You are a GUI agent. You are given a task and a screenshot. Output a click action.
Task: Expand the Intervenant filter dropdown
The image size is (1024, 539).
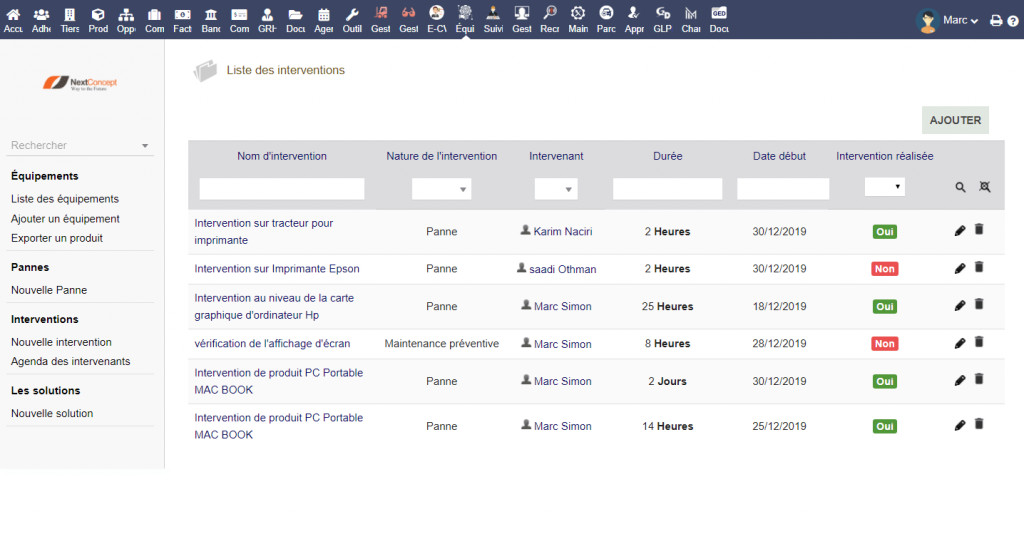tap(555, 189)
